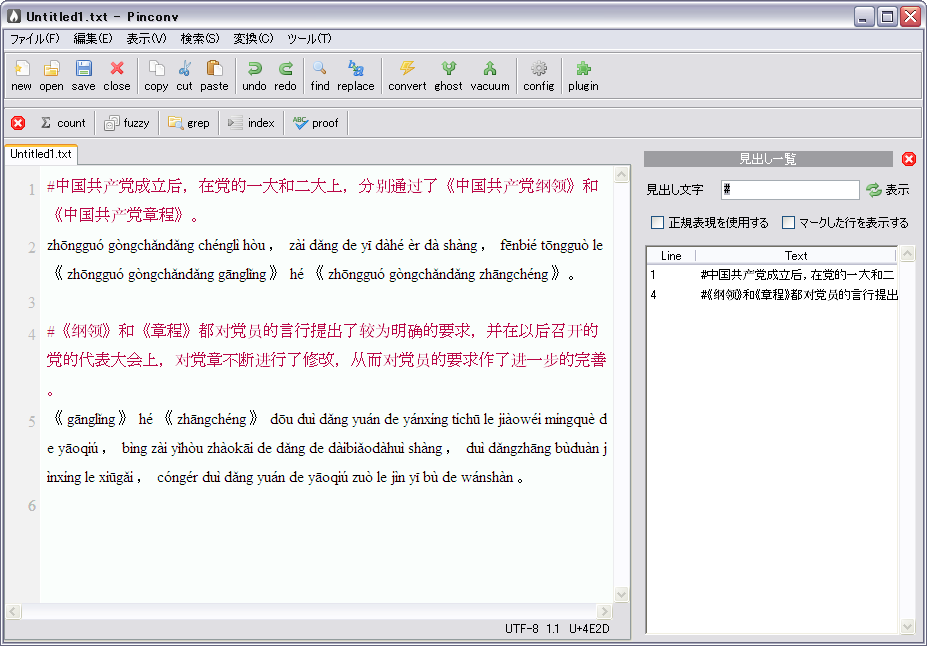This screenshot has width=927, height=646.
Task: Open the replace tool
Action: coord(356,76)
